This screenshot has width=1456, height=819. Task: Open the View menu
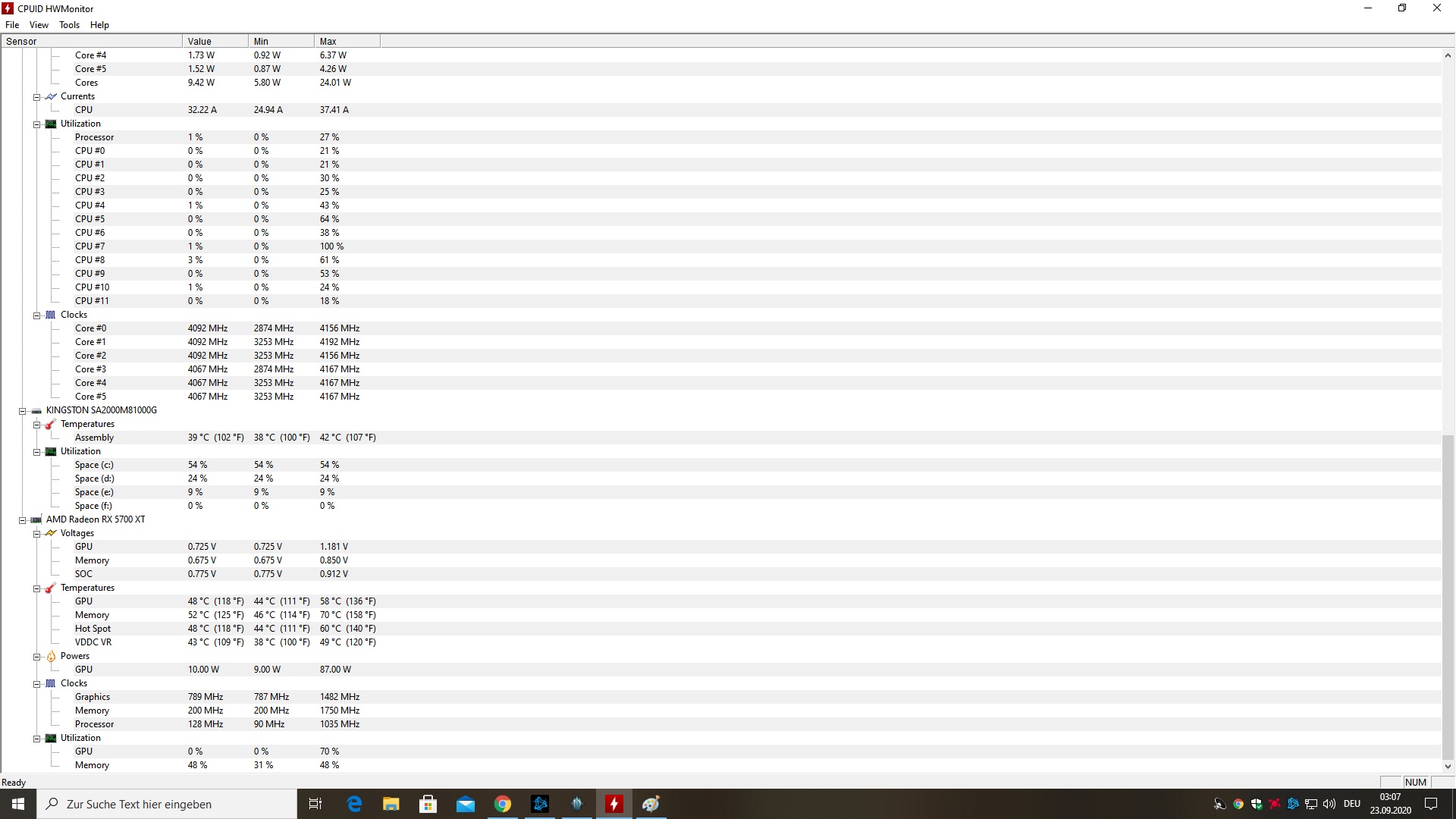(39, 25)
